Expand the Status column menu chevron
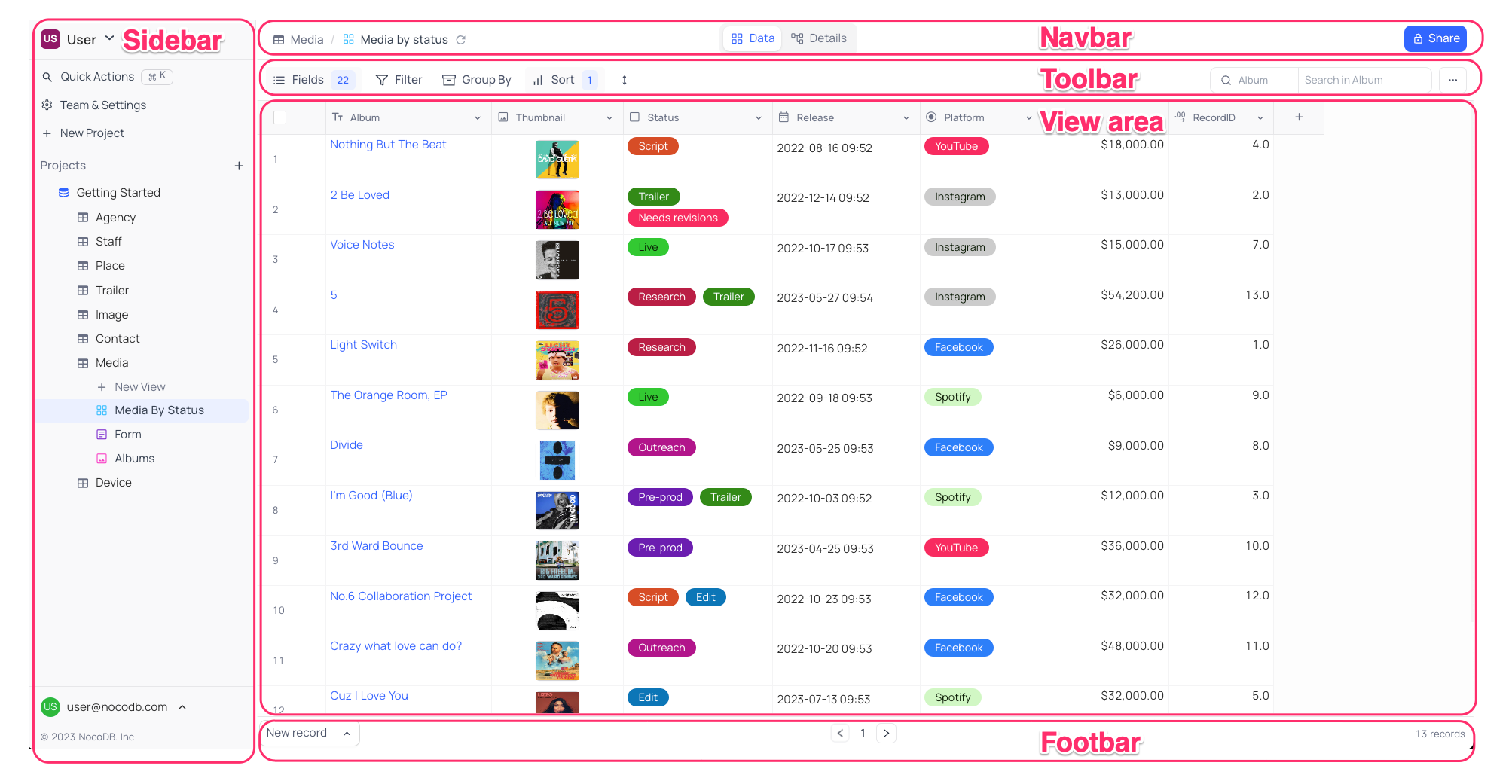The height and width of the screenshot is (784, 1512). tap(759, 118)
